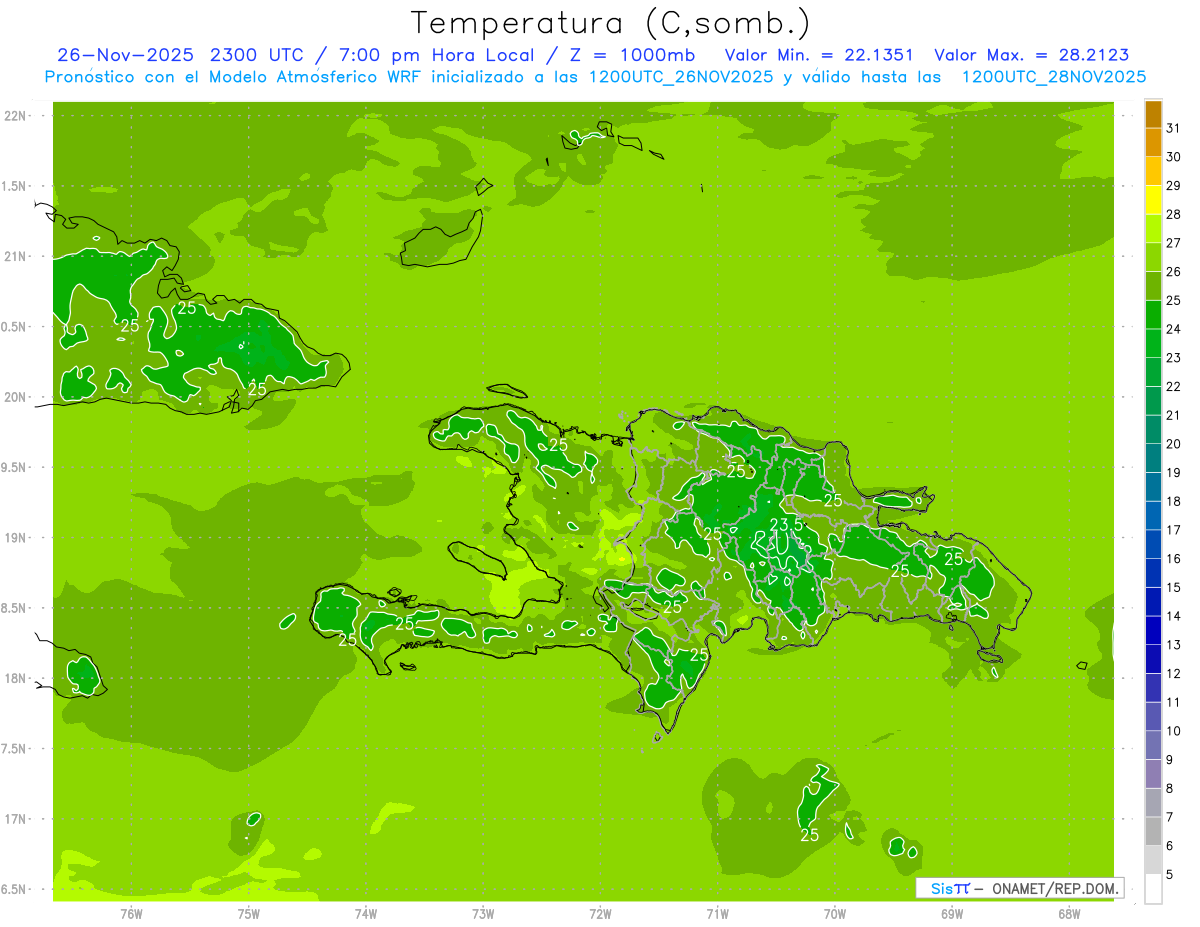Click the 'SisTT - ONAMET/REP.DOM.' credit label

click(1019, 888)
